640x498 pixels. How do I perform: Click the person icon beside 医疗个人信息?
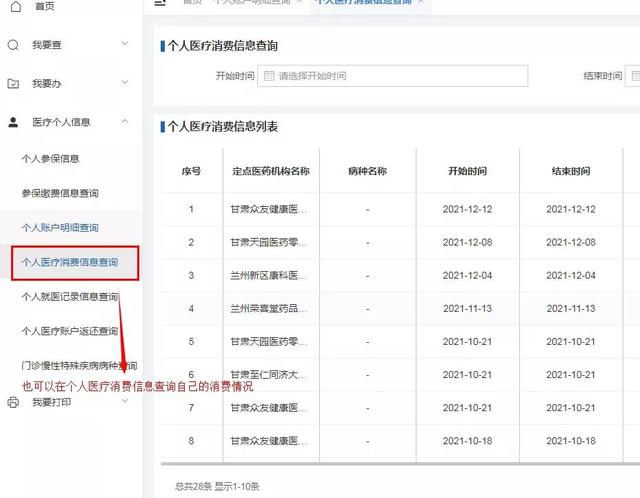[x=13, y=122]
